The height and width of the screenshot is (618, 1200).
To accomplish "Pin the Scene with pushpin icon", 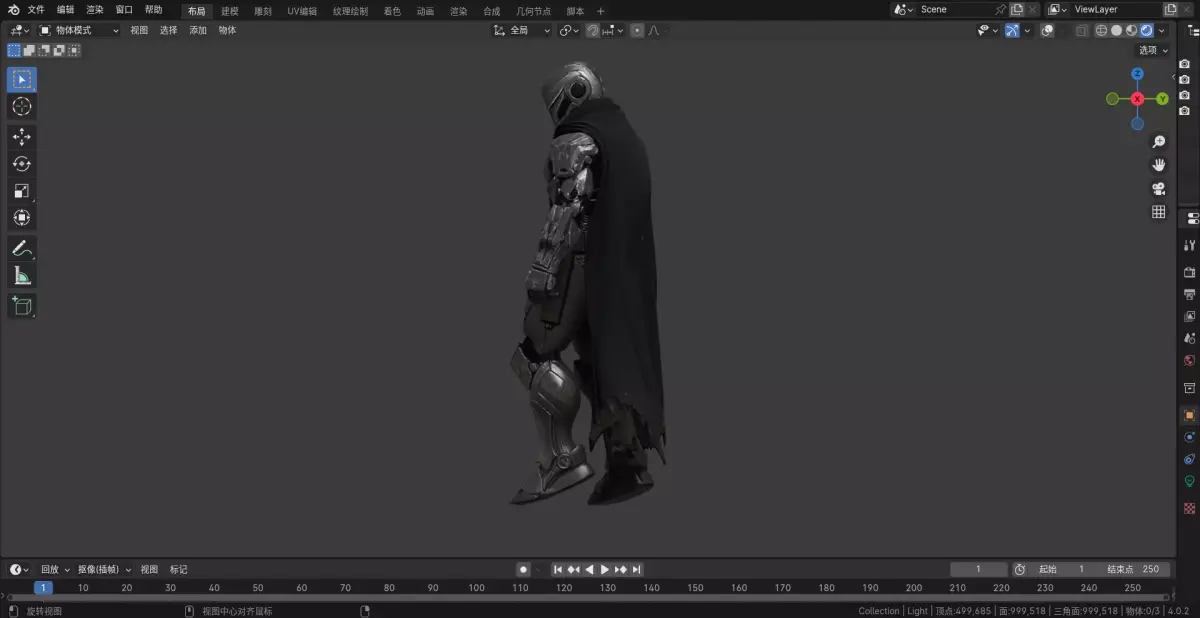I will 1000,9.
